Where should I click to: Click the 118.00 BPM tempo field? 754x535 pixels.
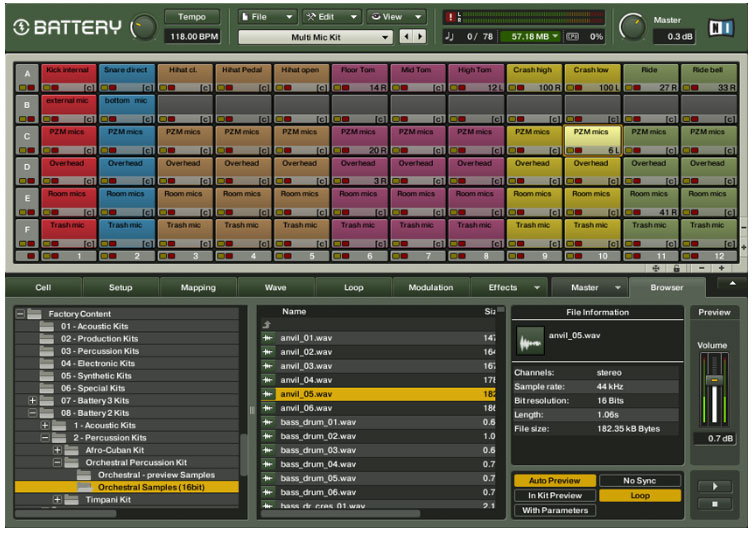[x=193, y=37]
